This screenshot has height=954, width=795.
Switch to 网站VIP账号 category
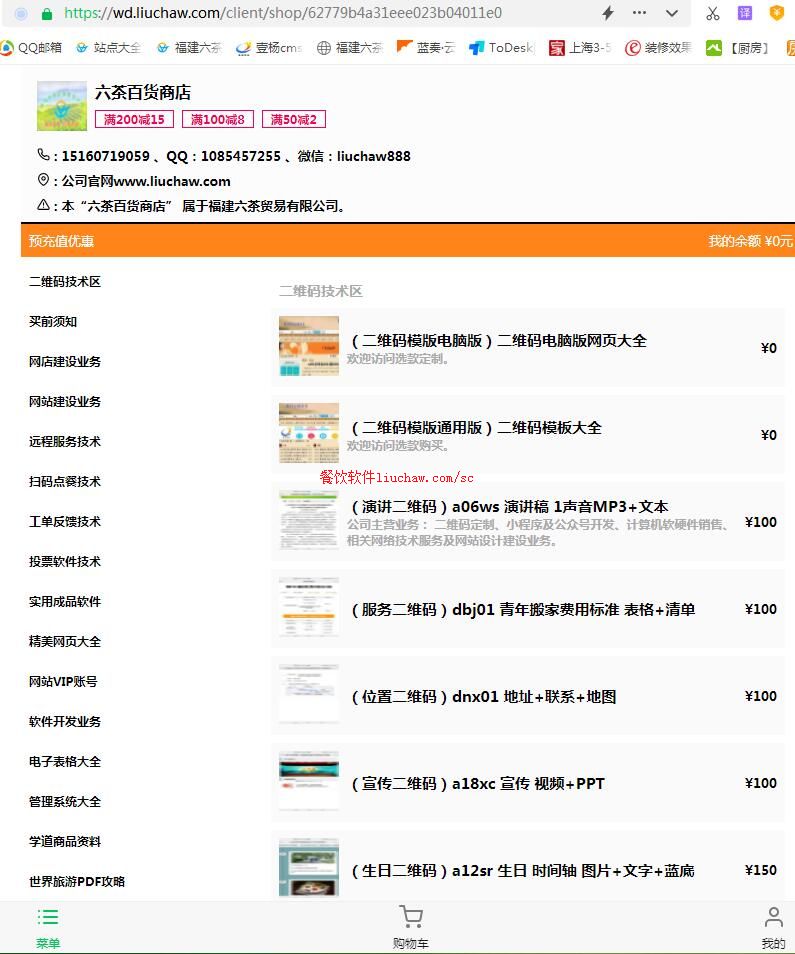pyautogui.click(x=63, y=681)
